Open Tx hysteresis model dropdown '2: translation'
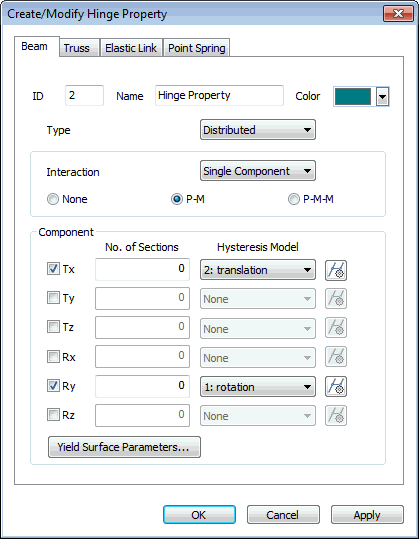Image resolution: width=419 pixels, height=539 pixels. click(258, 270)
